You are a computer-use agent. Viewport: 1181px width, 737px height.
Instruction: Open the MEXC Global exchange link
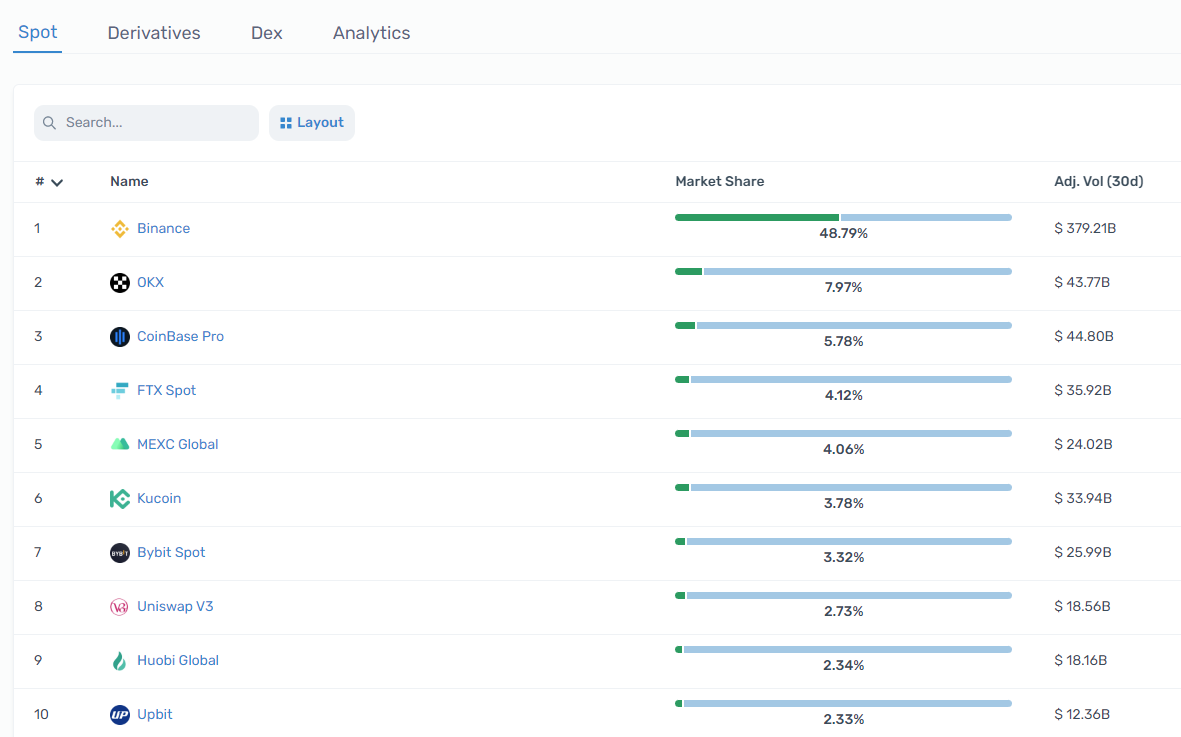click(x=178, y=444)
